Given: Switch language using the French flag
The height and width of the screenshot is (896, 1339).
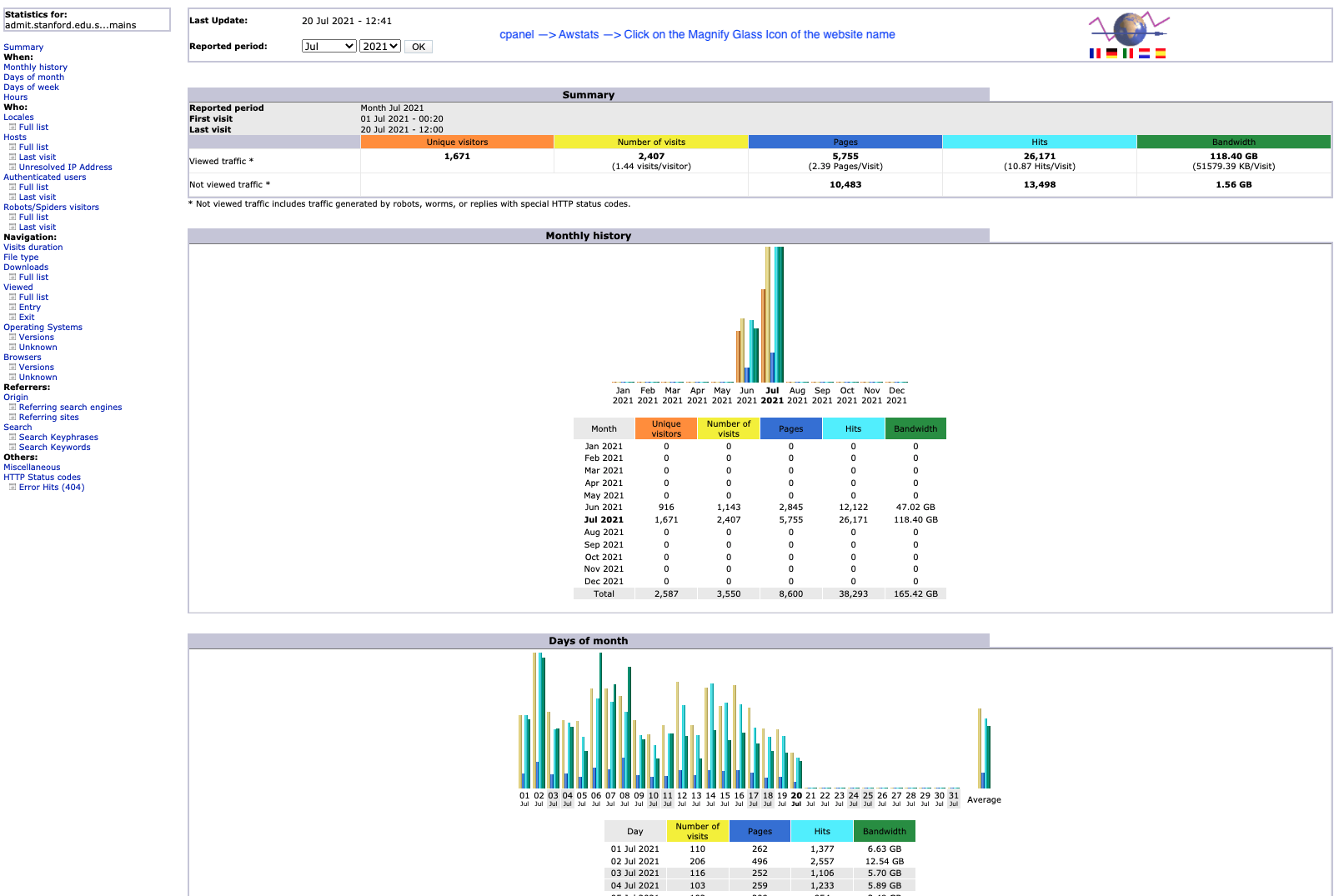Looking at the screenshot, I should pyautogui.click(x=1095, y=53).
